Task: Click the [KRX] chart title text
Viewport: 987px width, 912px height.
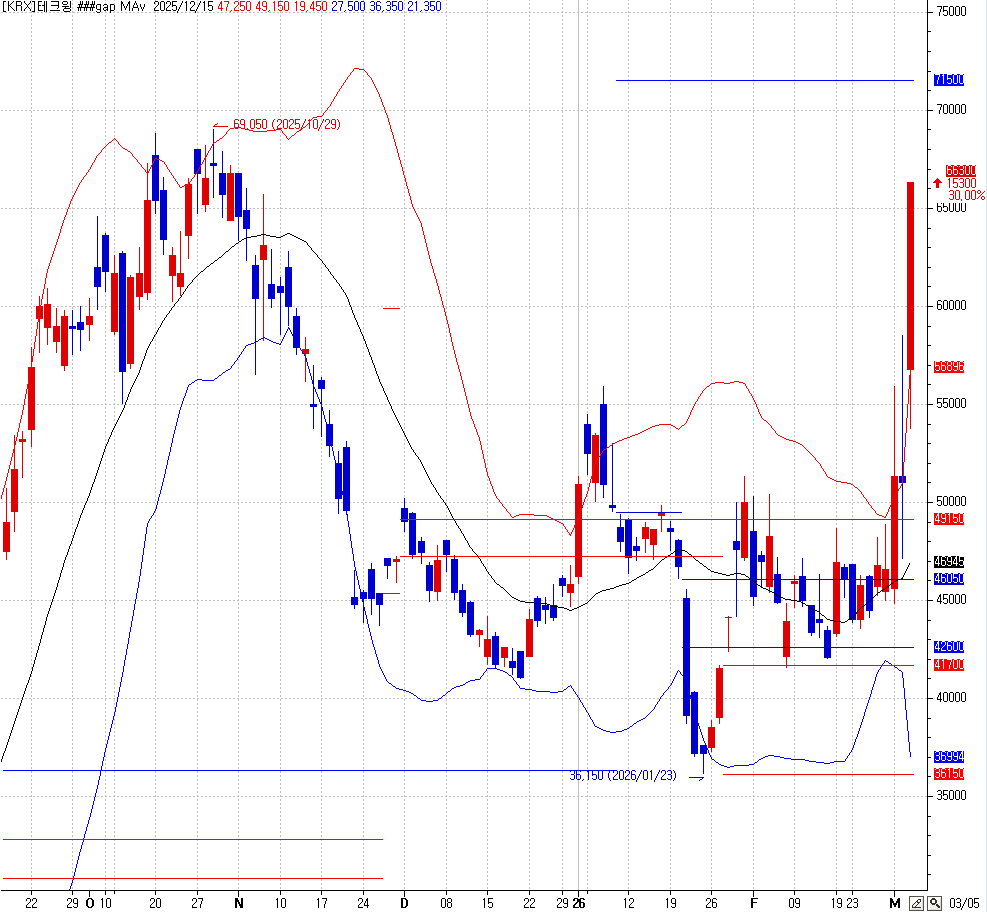Action: pos(36,7)
